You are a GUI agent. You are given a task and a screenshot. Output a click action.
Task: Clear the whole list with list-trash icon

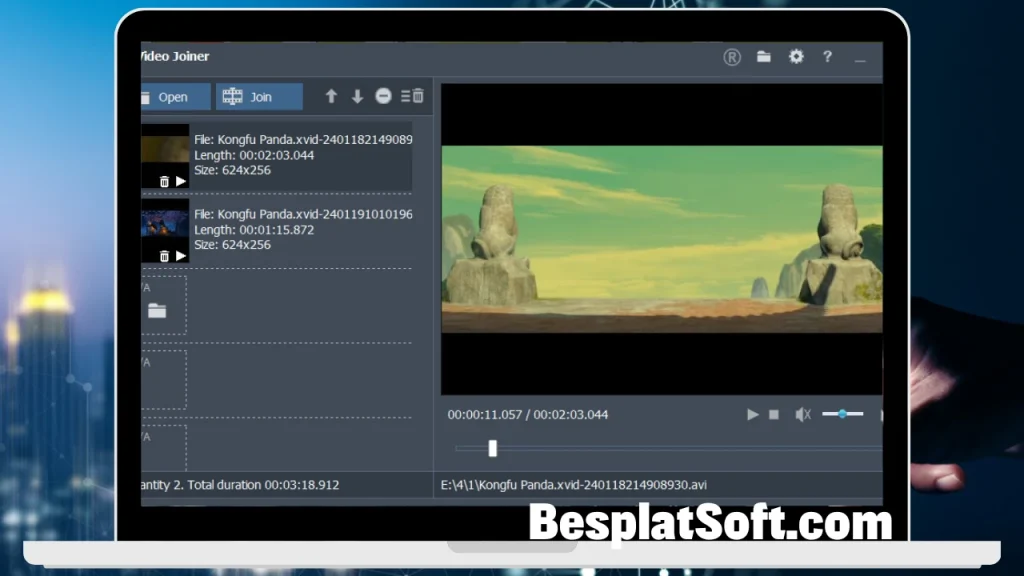click(x=412, y=97)
